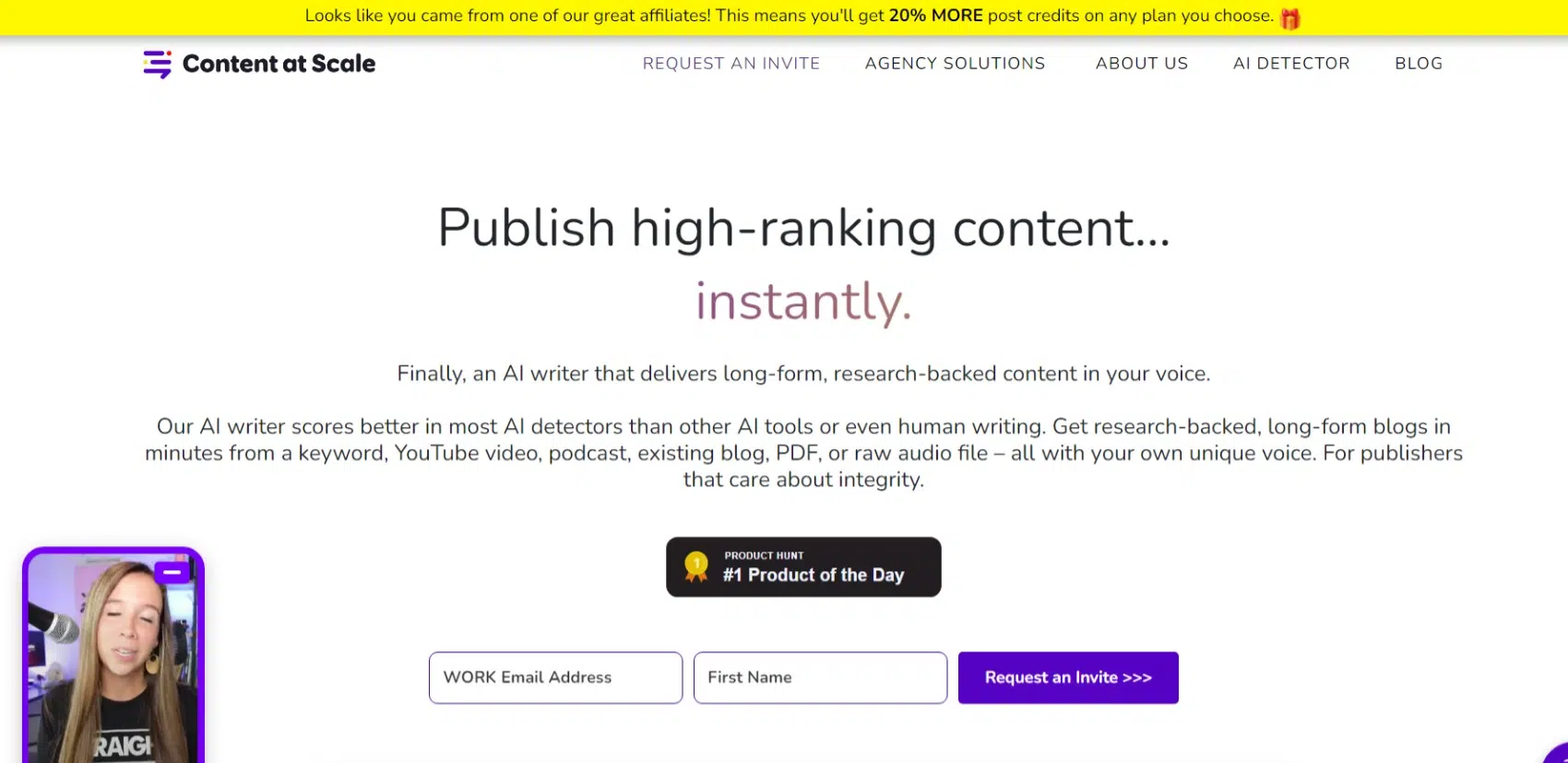Click the line 'that care about integrity.'
Screen dimensions: 1568x763
click(x=803, y=480)
